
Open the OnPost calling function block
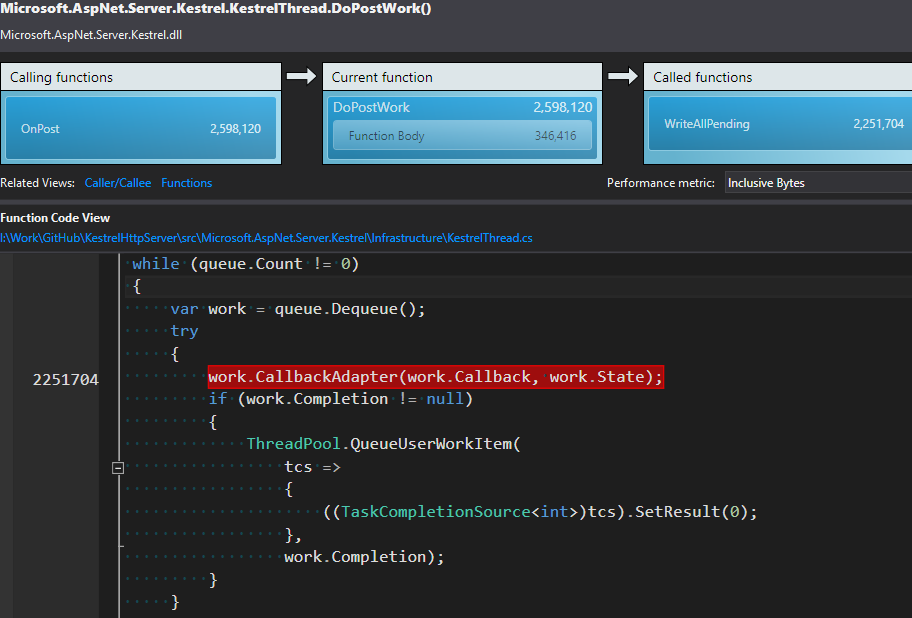141,128
